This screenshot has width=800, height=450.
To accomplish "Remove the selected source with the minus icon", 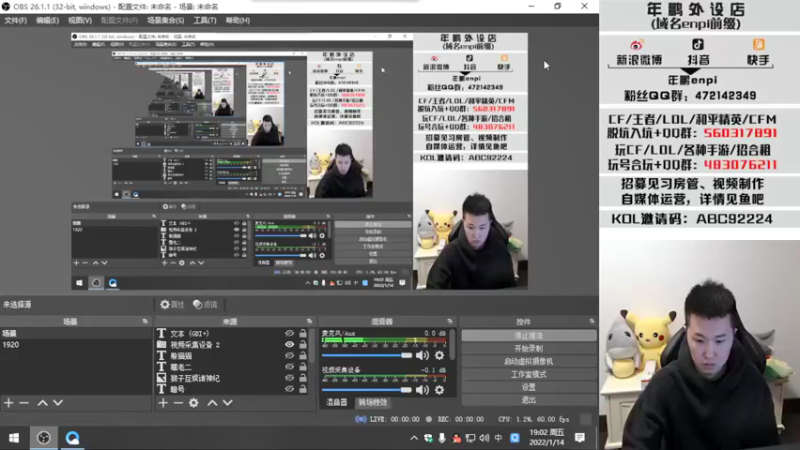I will coord(178,403).
